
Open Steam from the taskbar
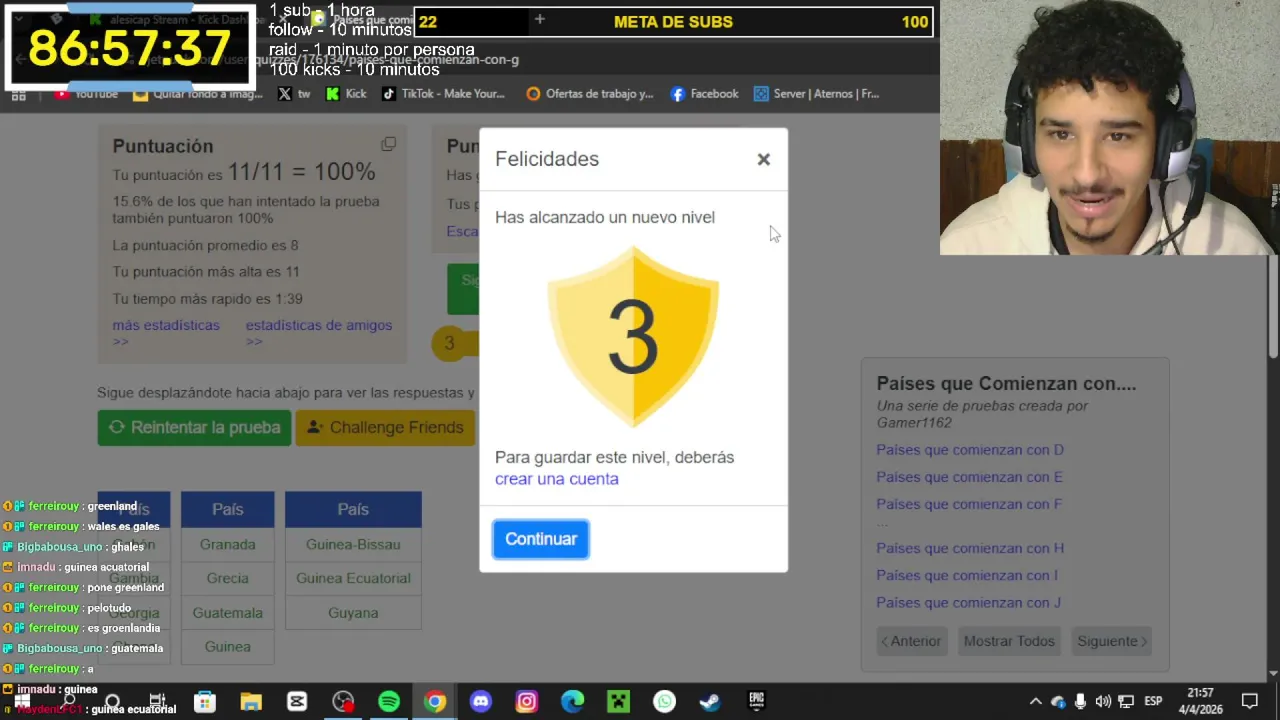[711, 702]
